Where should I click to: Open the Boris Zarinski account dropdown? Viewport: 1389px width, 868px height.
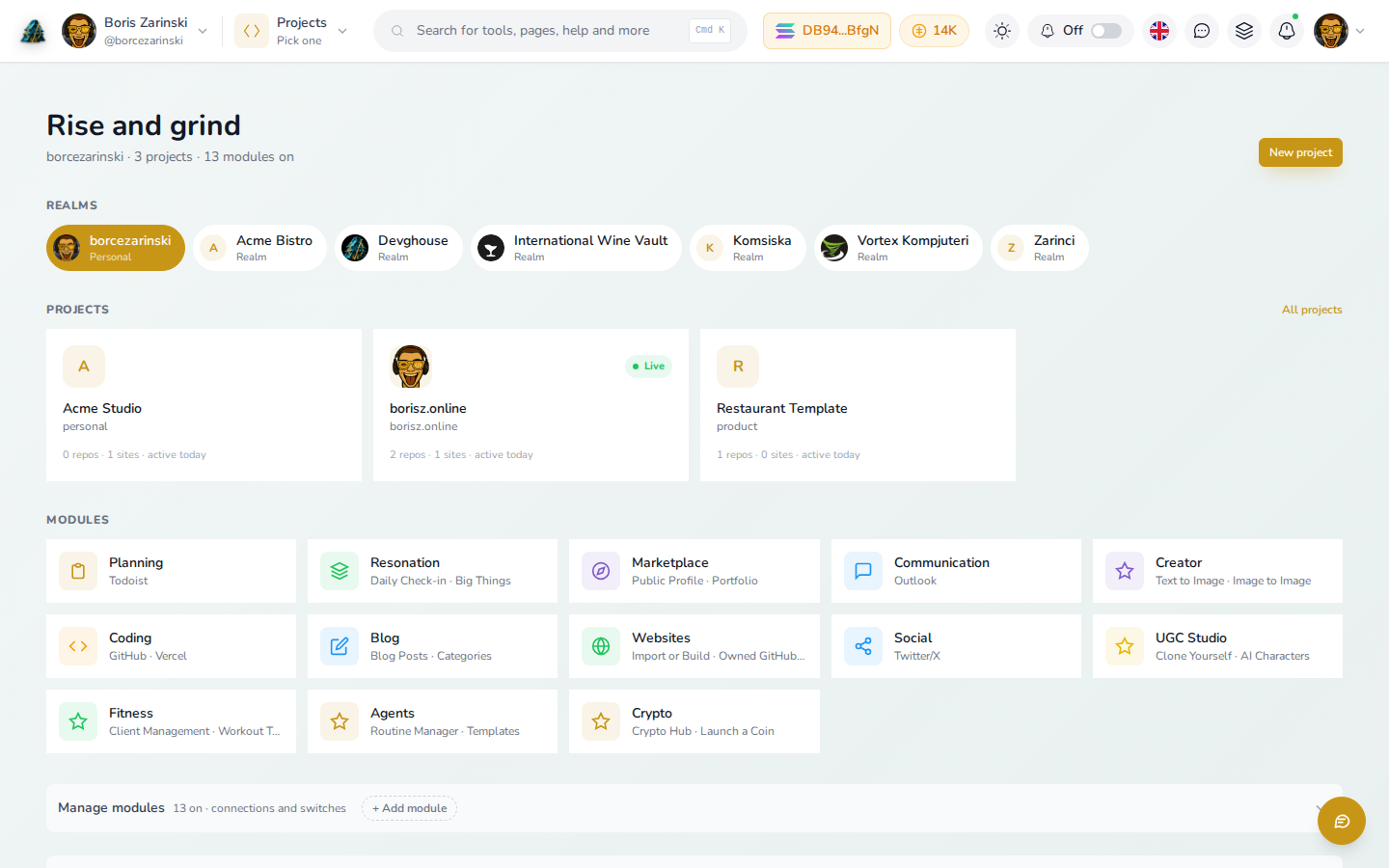134,31
